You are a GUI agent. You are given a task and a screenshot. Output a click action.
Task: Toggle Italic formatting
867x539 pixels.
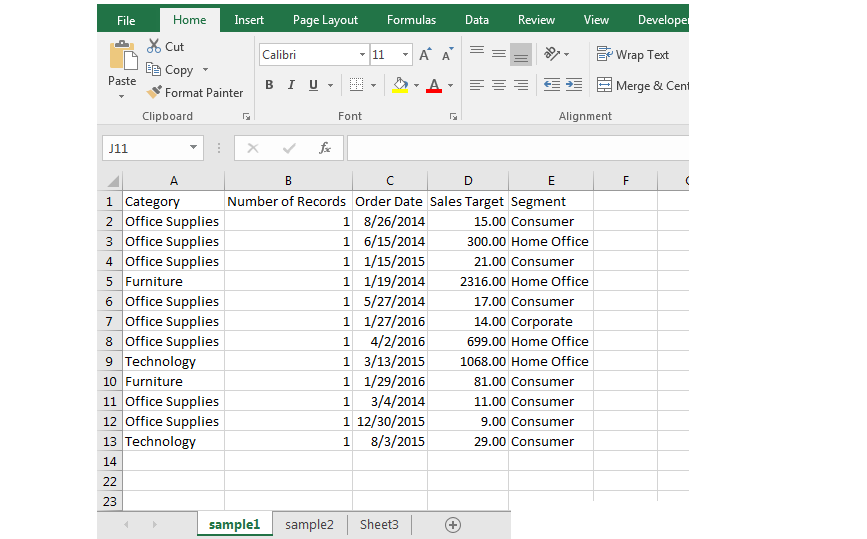pyautogui.click(x=291, y=85)
